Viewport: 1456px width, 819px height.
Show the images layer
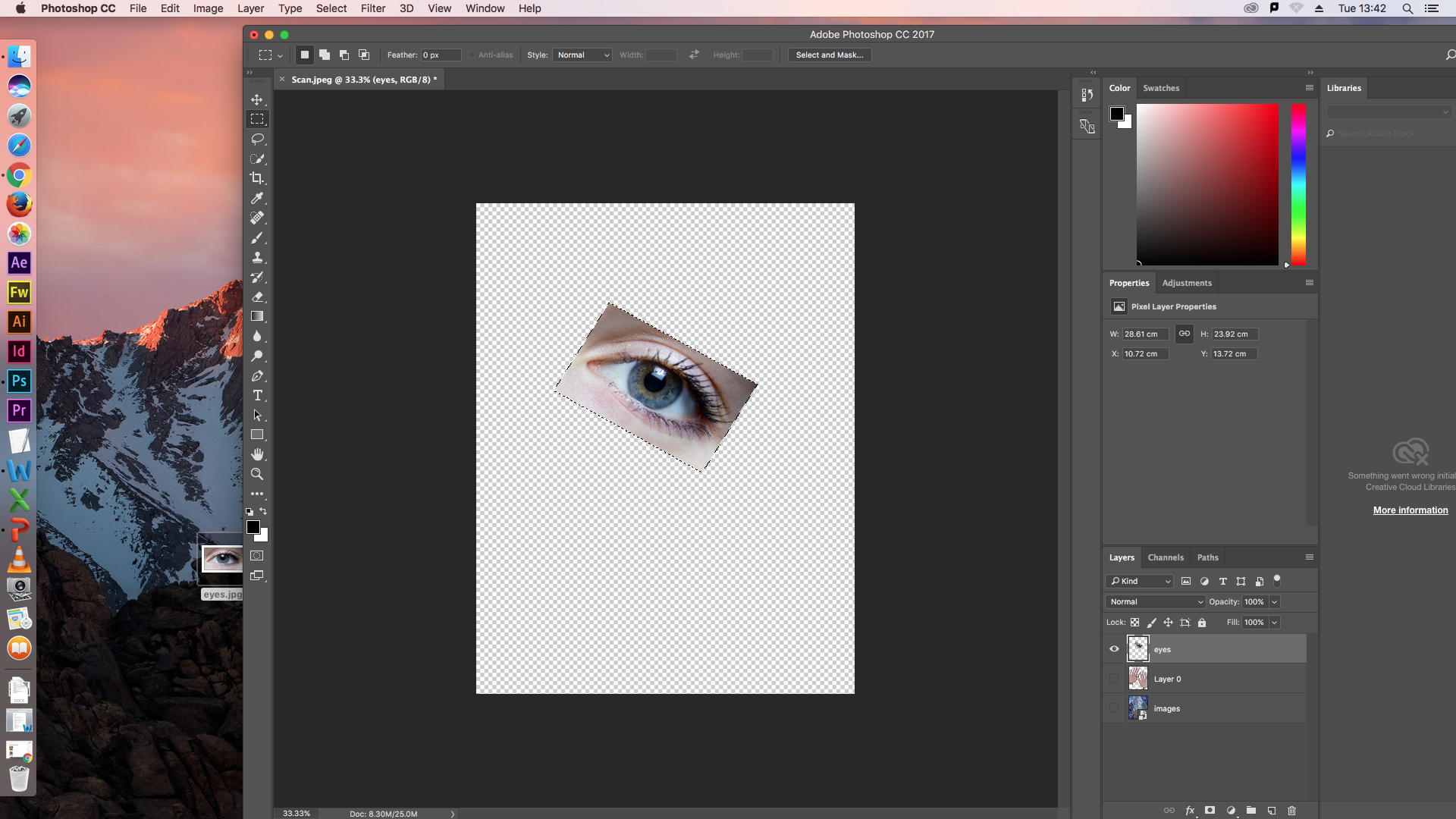(x=1114, y=708)
